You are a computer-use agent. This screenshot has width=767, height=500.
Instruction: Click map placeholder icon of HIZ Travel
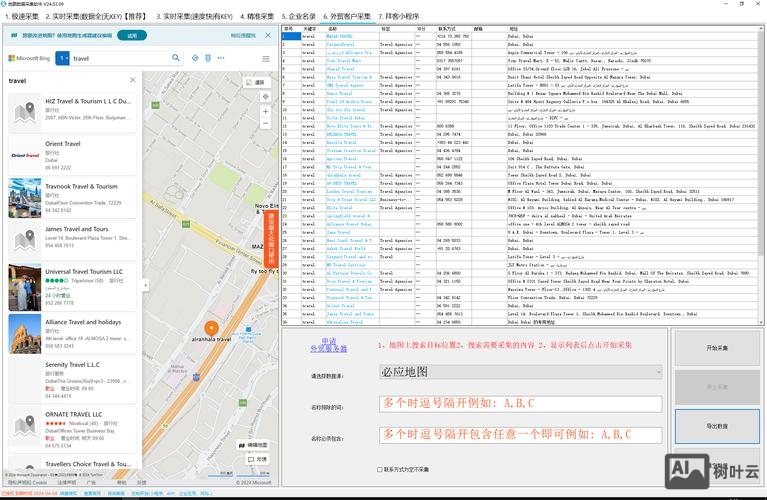(25, 112)
